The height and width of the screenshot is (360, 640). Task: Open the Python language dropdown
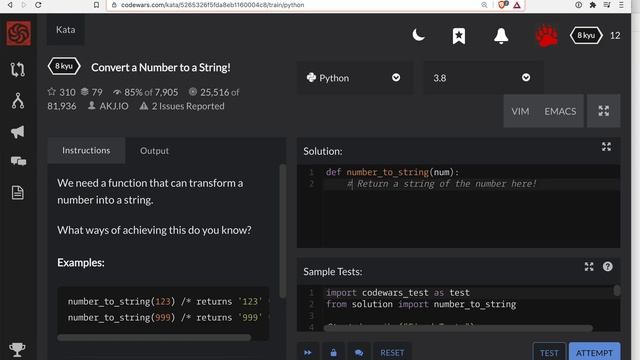click(354, 78)
